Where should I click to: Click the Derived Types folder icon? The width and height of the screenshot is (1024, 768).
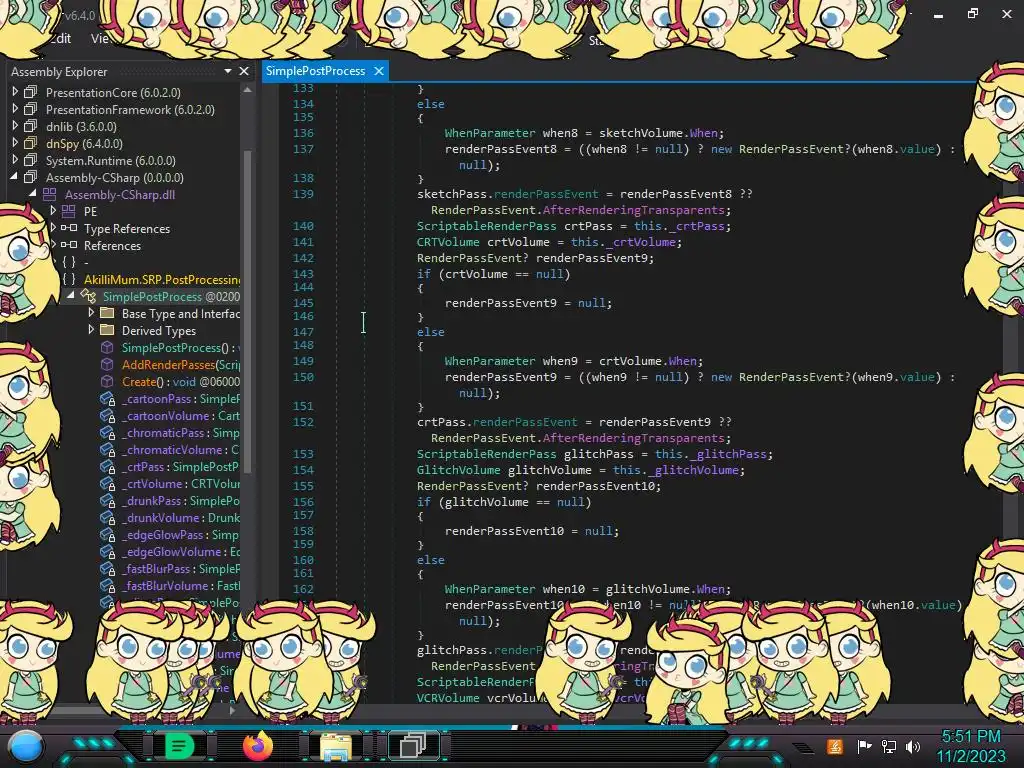(x=107, y=330)
